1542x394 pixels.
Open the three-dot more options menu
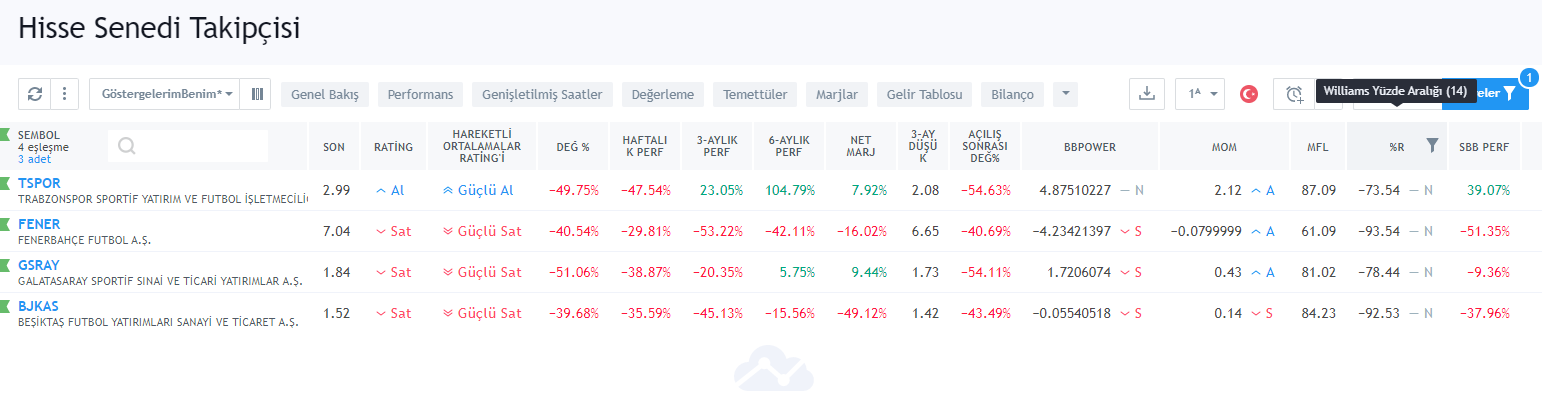tap(64, 94)
